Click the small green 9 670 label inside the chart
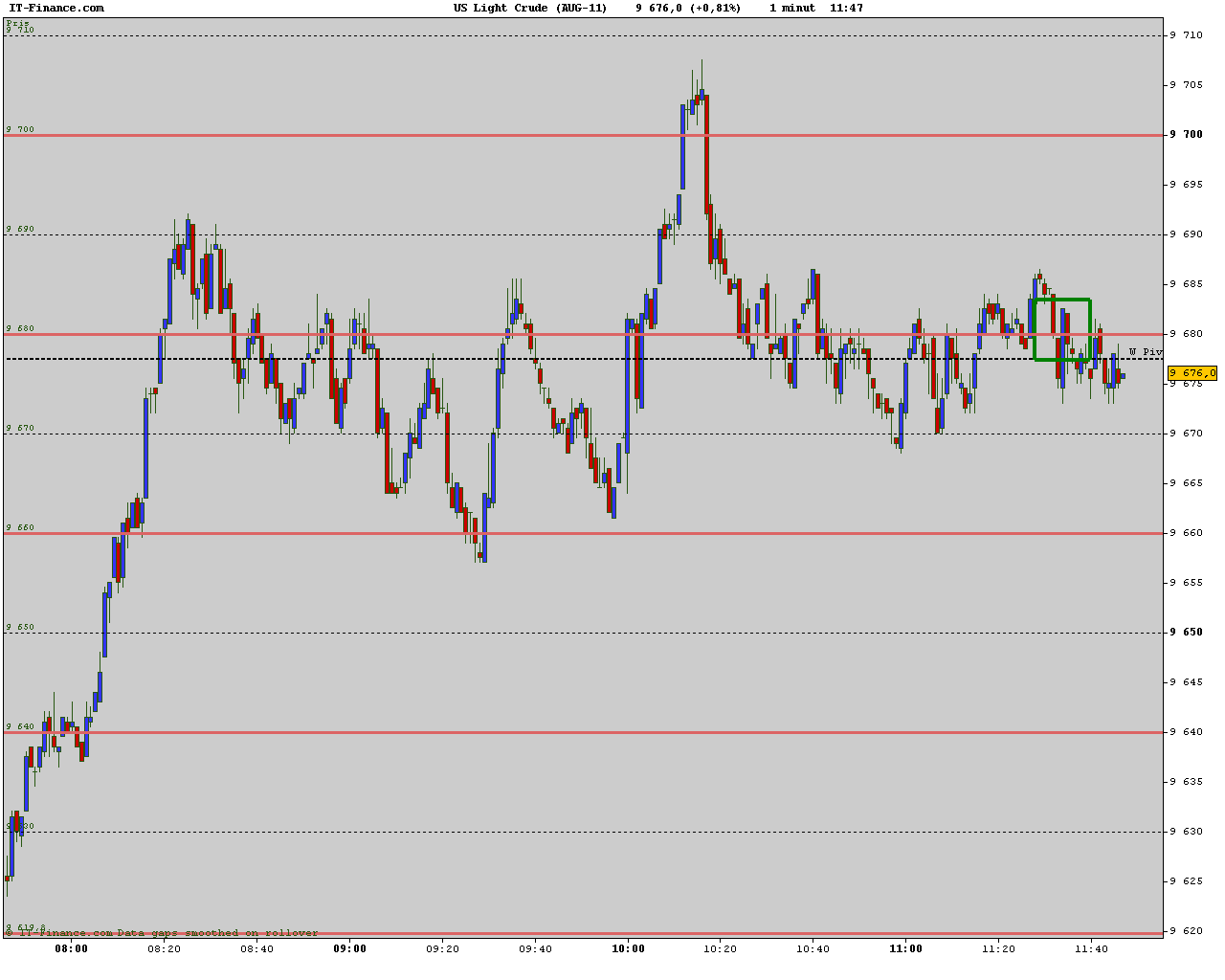Screen dimensions: 1225x980 click(20, 428)
